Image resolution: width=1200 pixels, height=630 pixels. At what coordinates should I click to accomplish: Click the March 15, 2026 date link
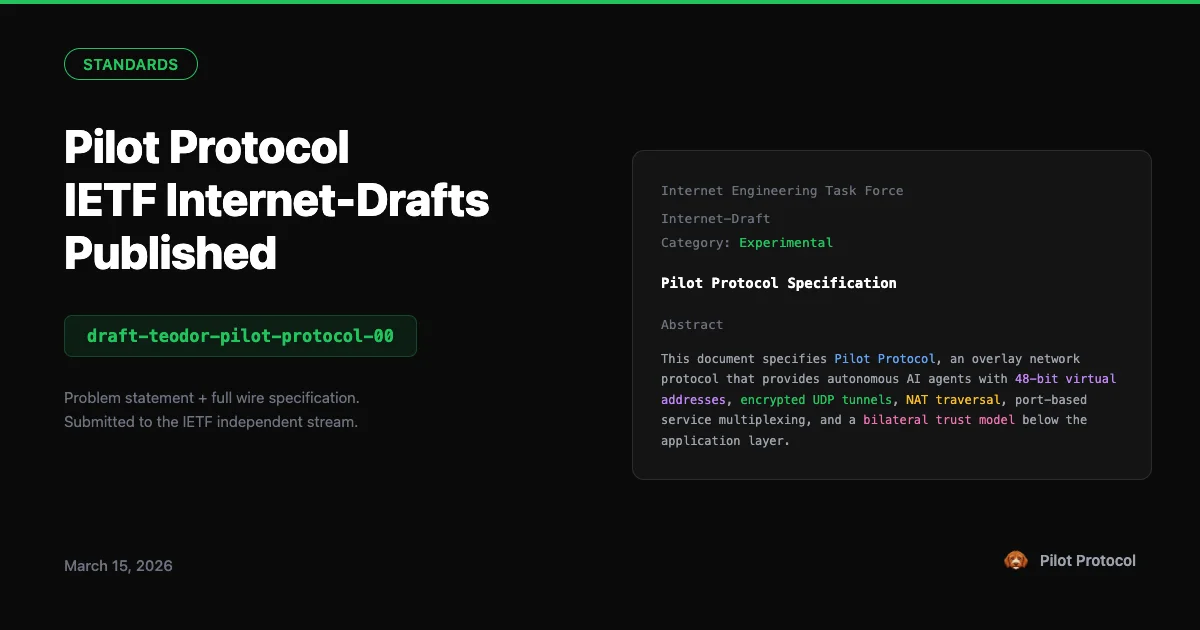tap(118, 565)
